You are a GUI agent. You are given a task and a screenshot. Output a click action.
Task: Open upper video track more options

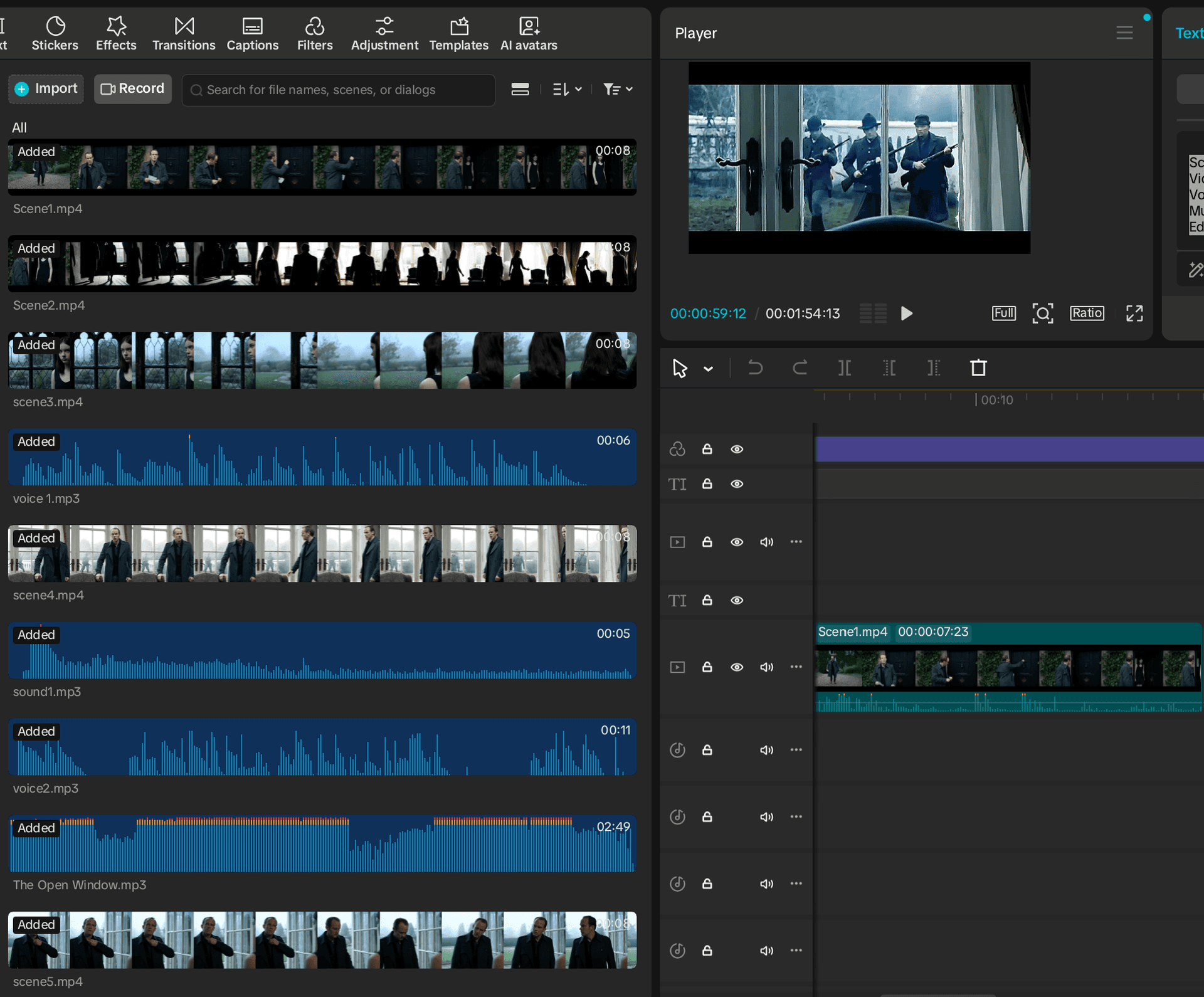[796, 541]
